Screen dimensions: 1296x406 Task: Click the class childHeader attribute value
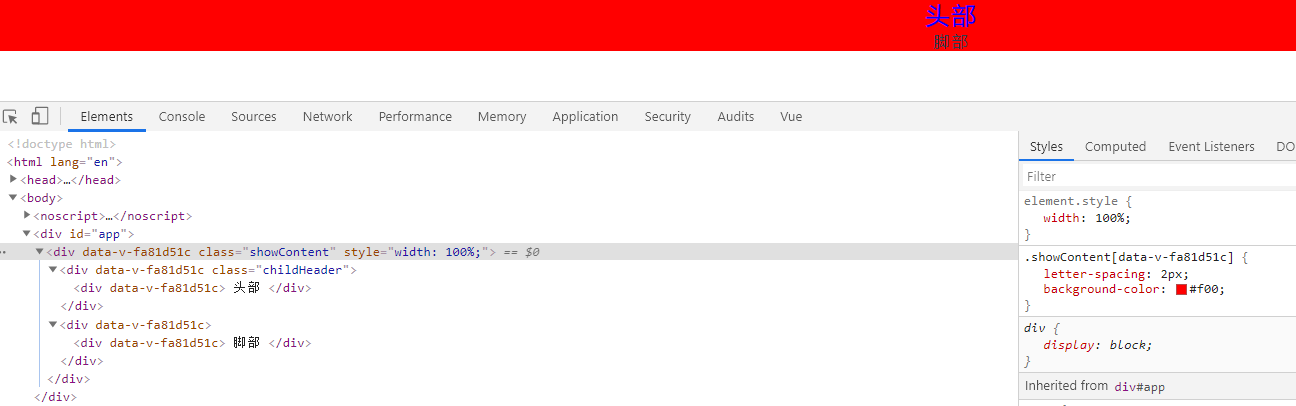305,270
